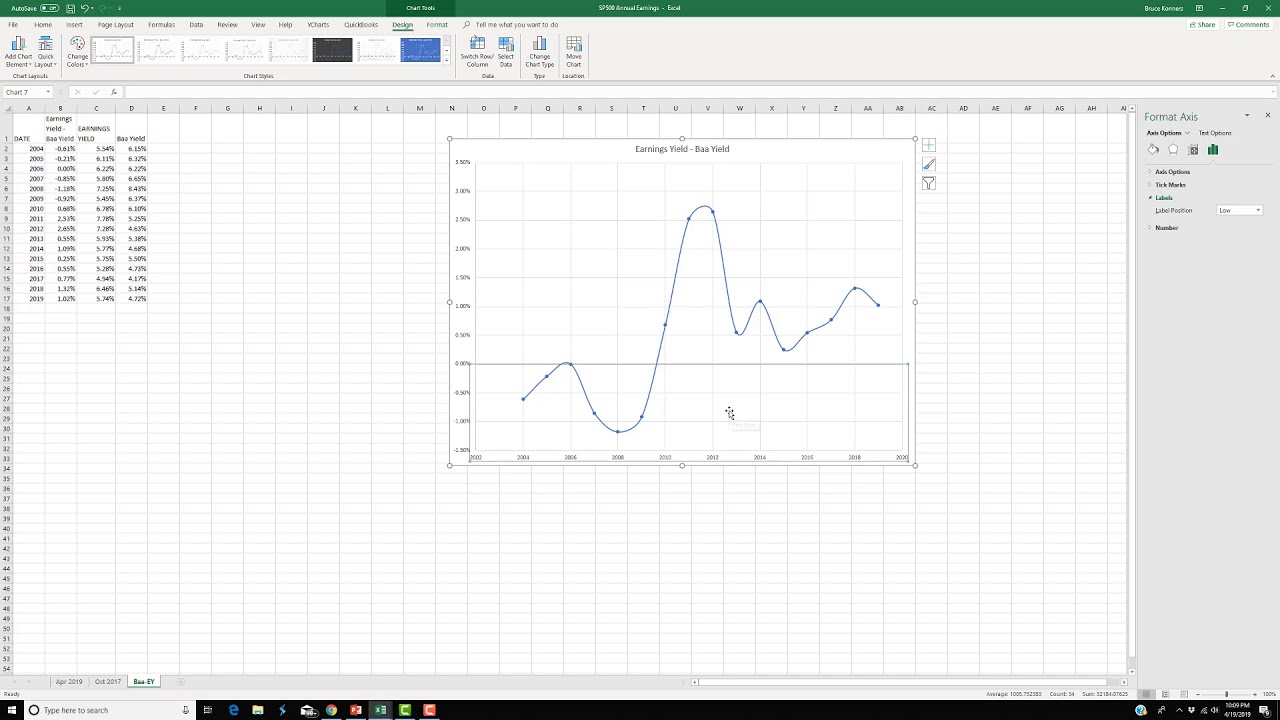Click the Chart Styles paintbrush button
Viewport: 1280px width, 720px height.
coord(929,165)
